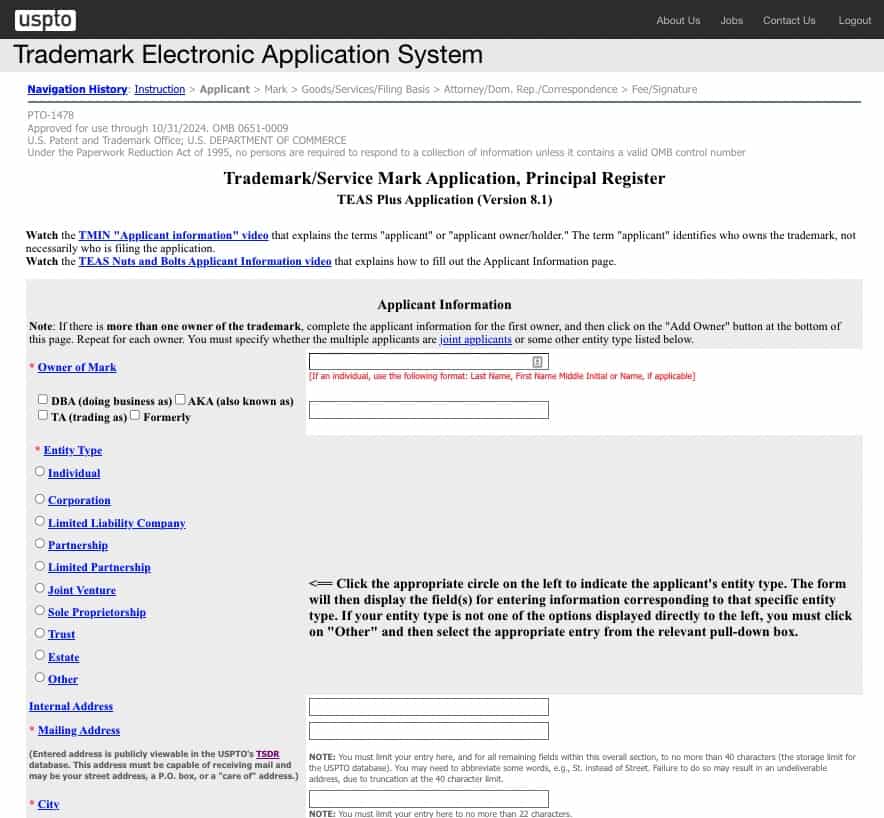Open the Sole Proprietorship link
Screen dimensions: 884x818
97,612
